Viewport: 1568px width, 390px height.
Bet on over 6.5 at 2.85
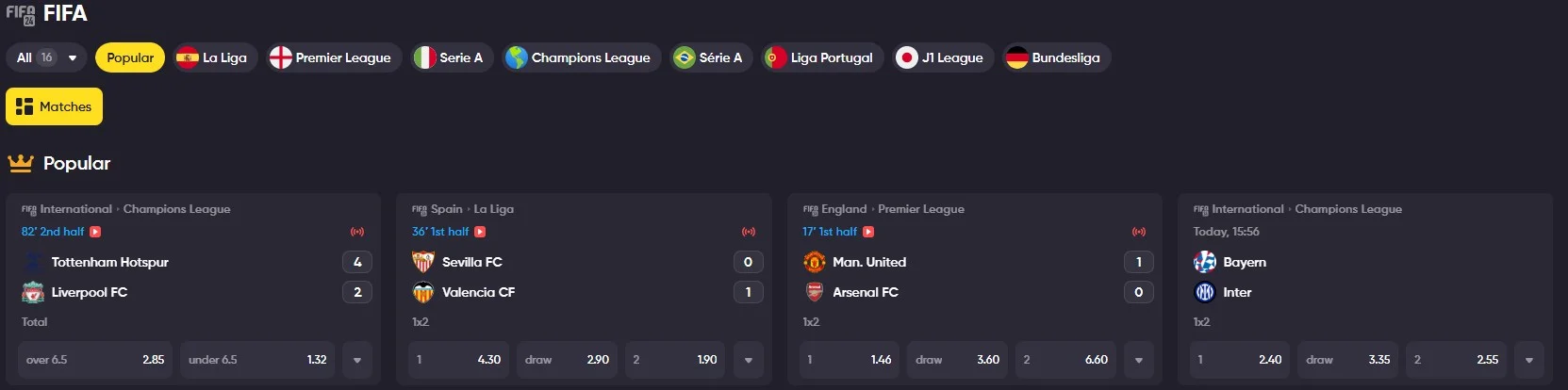(x=95, y=360)
